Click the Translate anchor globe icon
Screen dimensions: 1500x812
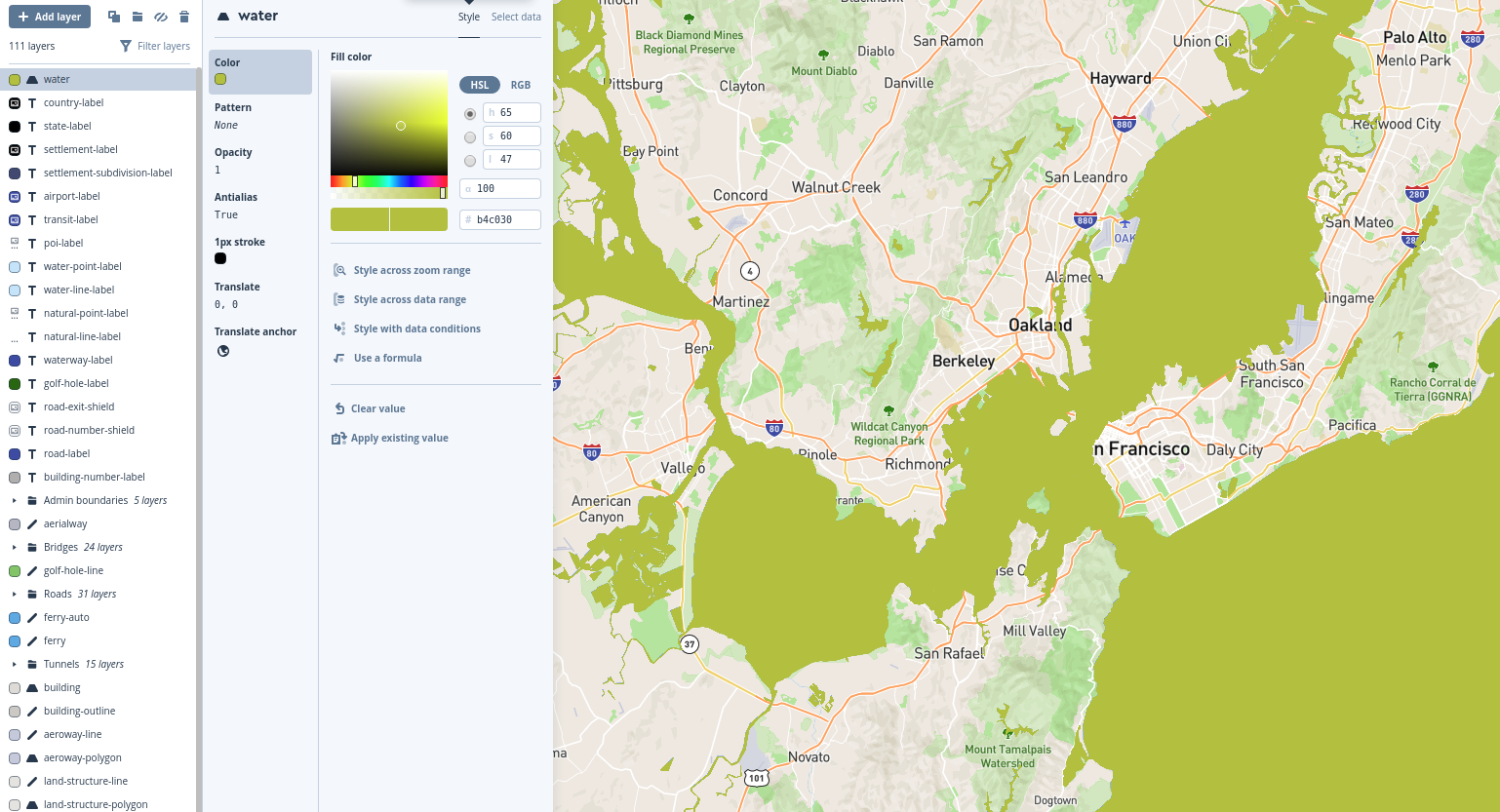coord(223,351)
